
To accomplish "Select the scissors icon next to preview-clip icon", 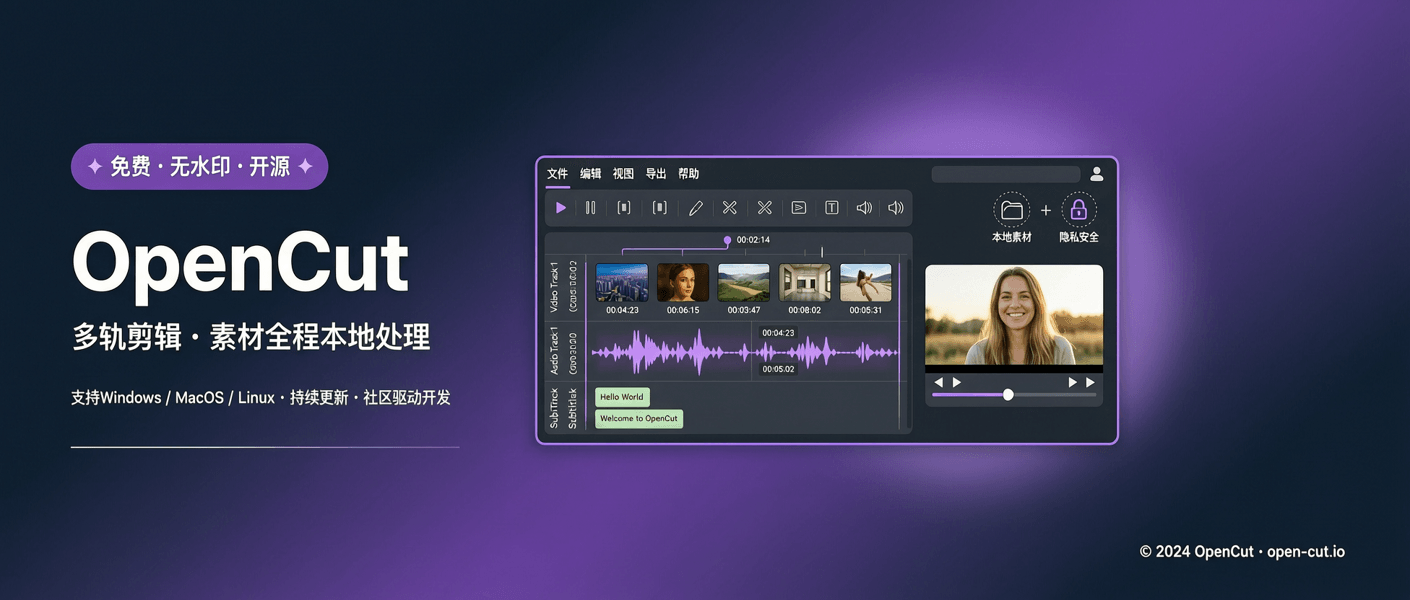I will coord(765,208).
